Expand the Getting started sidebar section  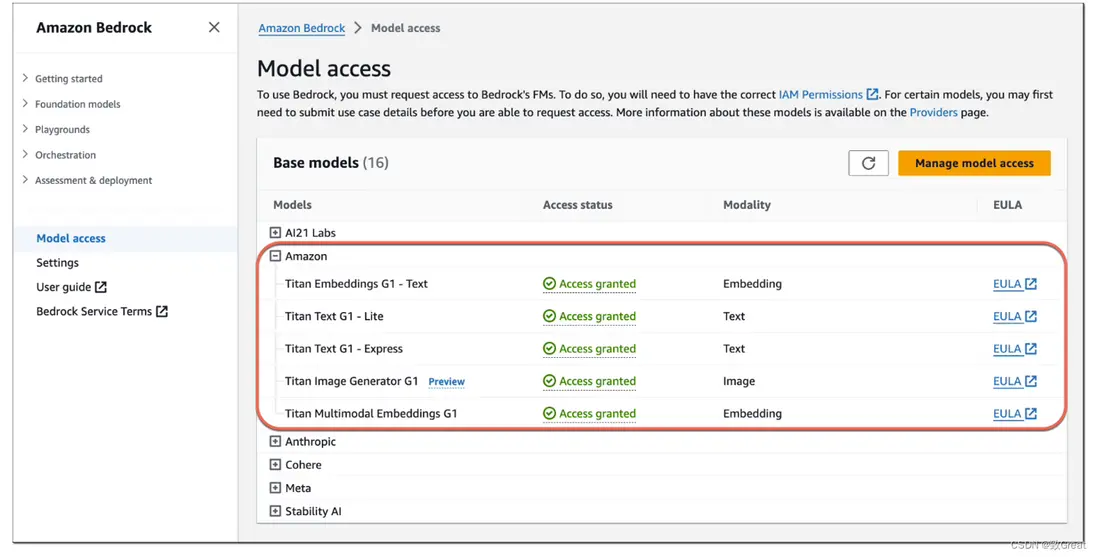25,78
